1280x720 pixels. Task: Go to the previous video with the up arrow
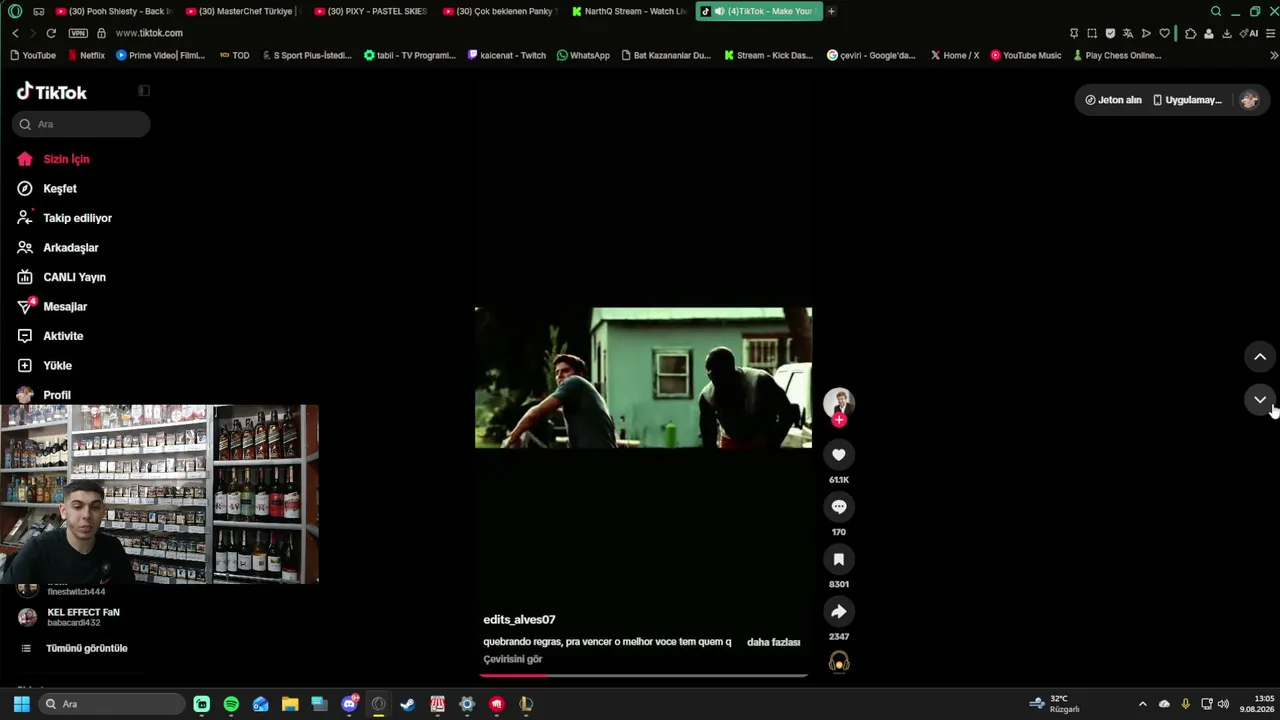click(1260, 357)
